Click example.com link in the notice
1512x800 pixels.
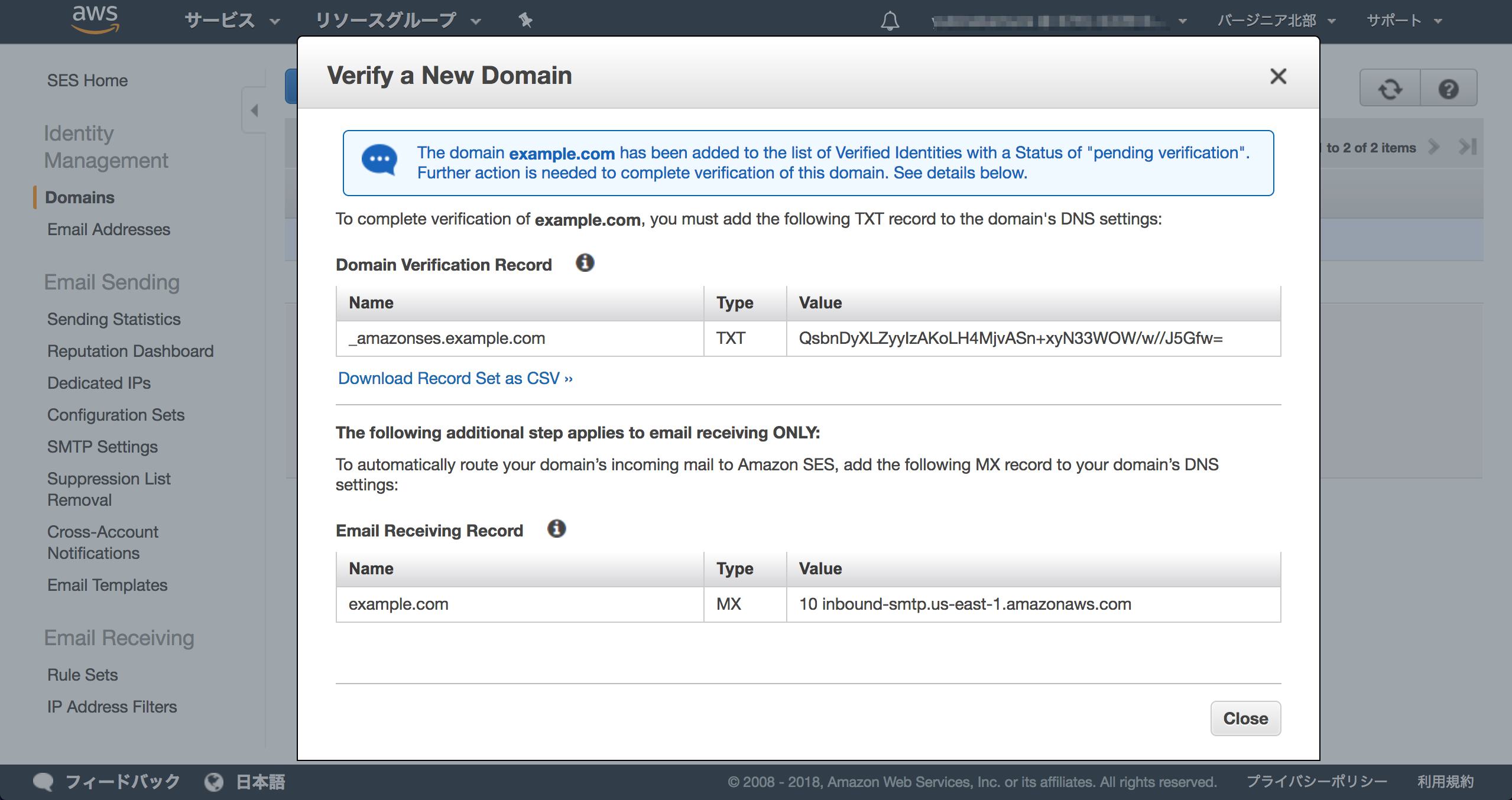562,153
